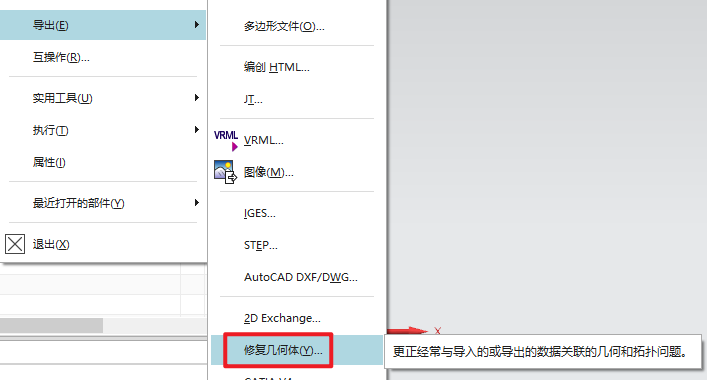Expand the 最近打开的部件(Y) arrow
707x380 pixels.
coord(197,203)
